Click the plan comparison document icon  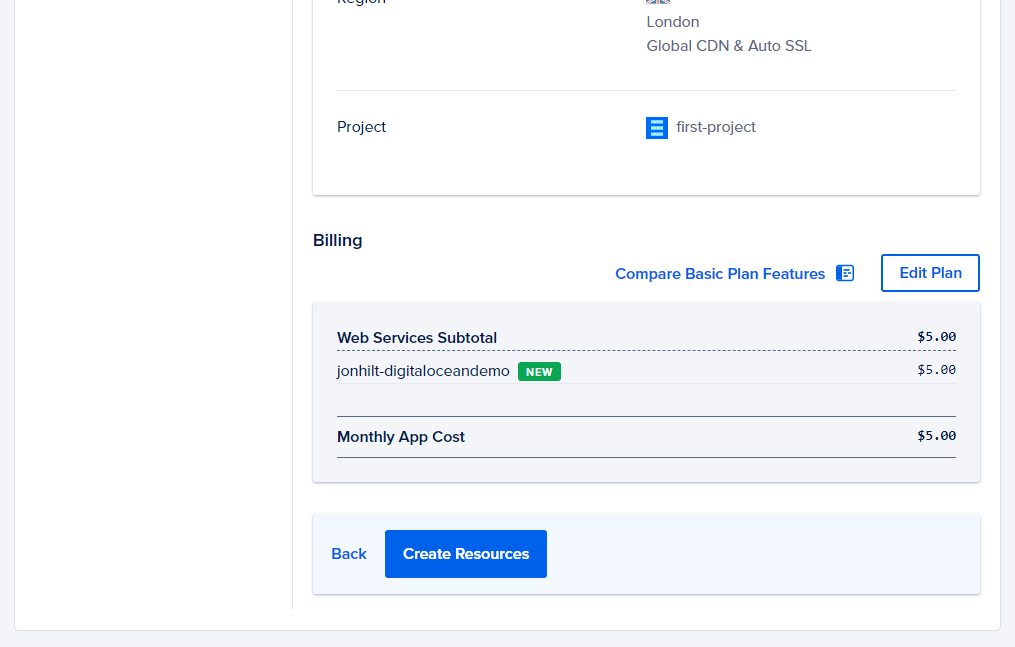click(845, 273)
